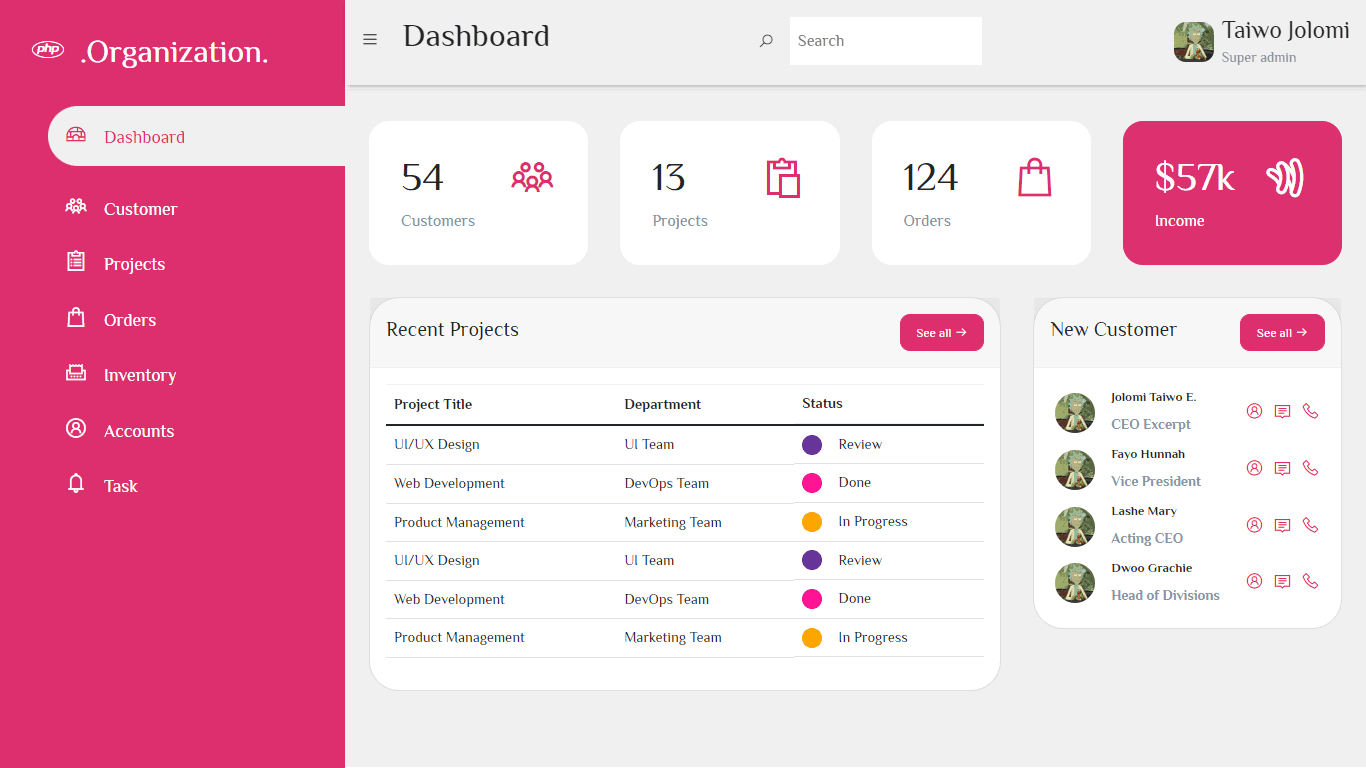
Task: Open message icon for Jolomi Taiwo E.
Action: point(1282,411)
